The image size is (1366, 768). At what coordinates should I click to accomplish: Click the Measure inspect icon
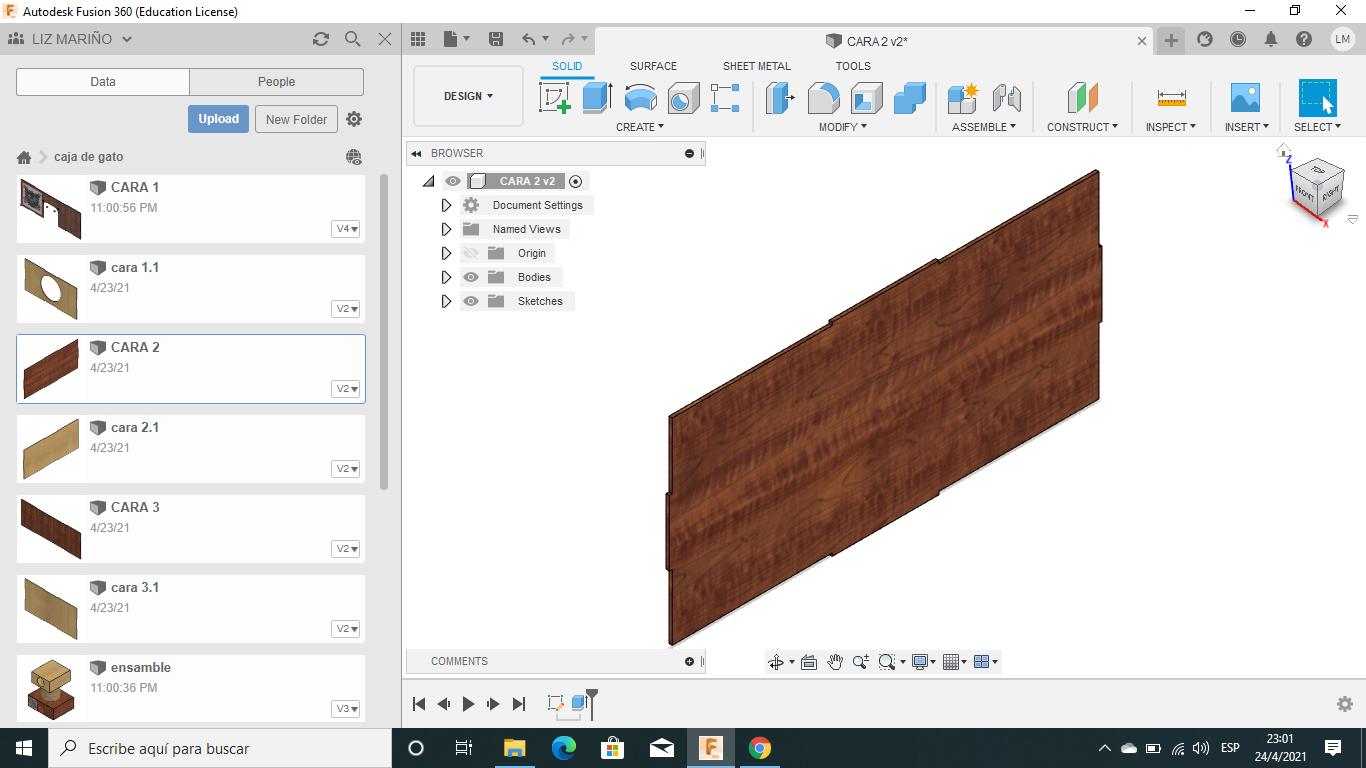tap(1171, 98)
